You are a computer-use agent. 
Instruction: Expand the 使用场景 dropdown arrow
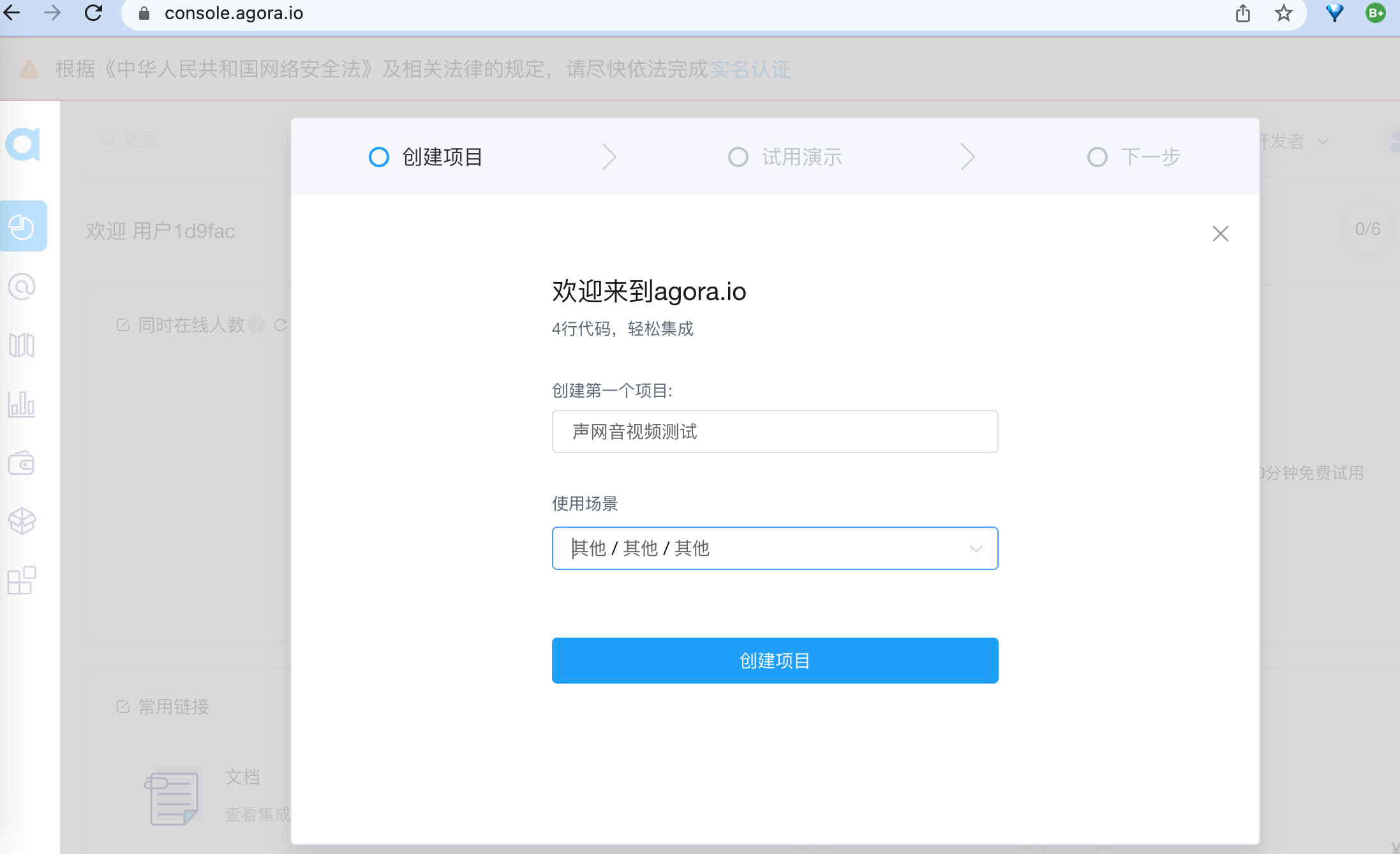(x=976, y=548)
